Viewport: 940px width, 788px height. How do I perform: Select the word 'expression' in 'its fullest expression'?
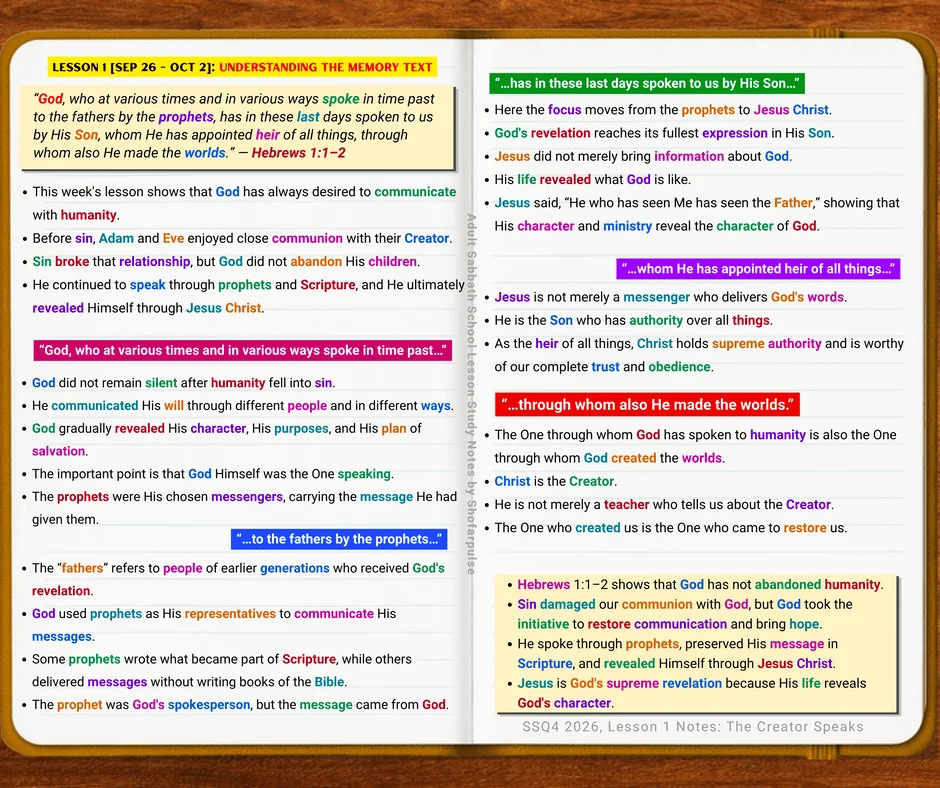735,133
